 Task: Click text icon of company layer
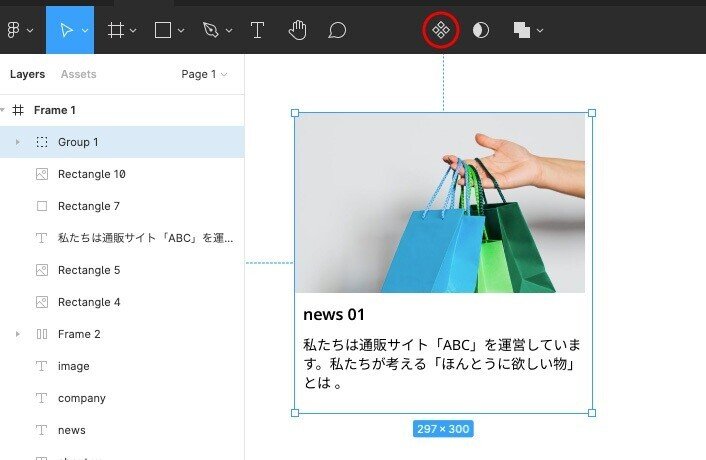pos(41,398)
